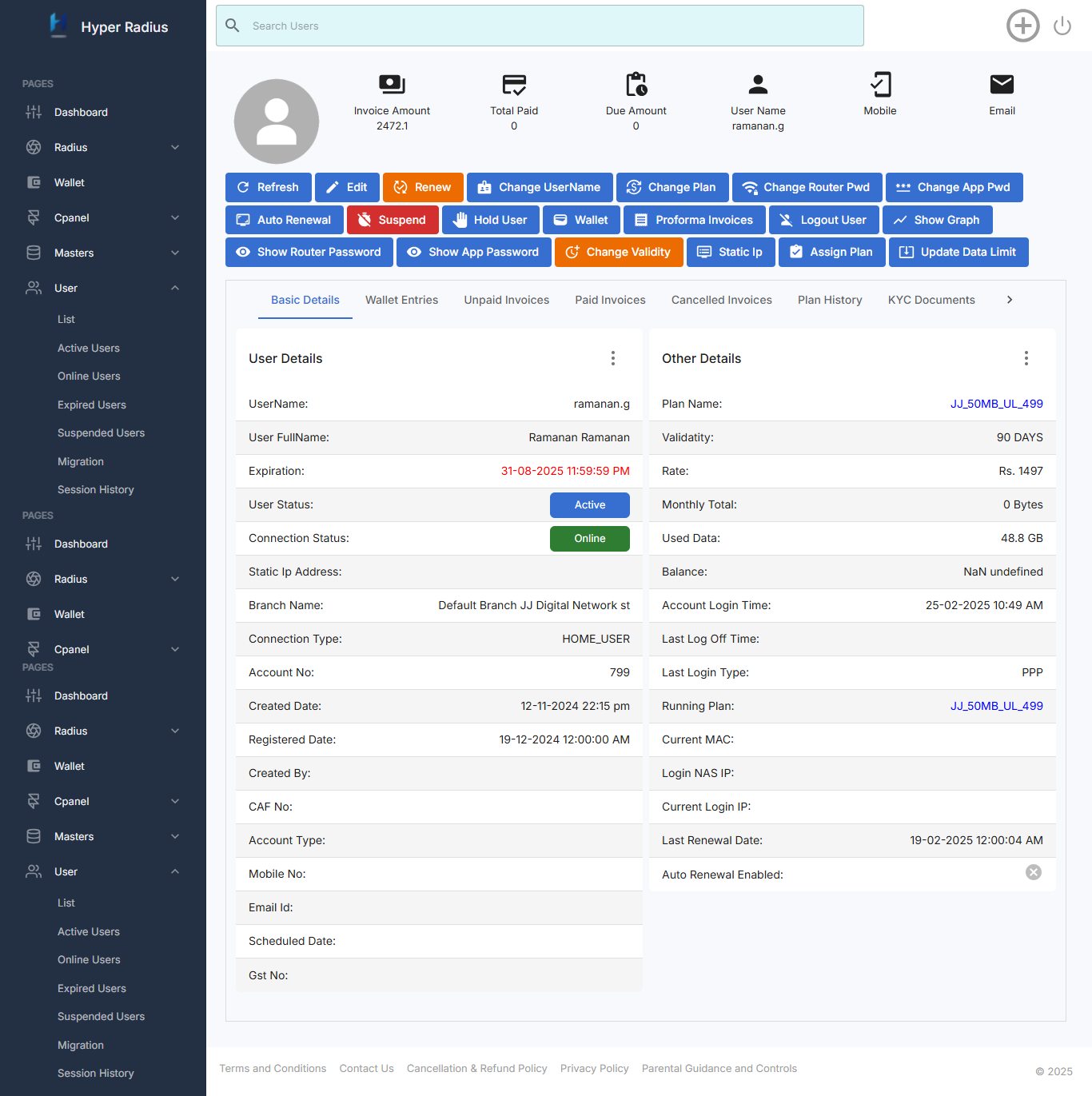This screenshot has height=1096, width=1092.
Task: Click the Auto Renewal Enabled cross icon
Action: (x=1034, y=872)
